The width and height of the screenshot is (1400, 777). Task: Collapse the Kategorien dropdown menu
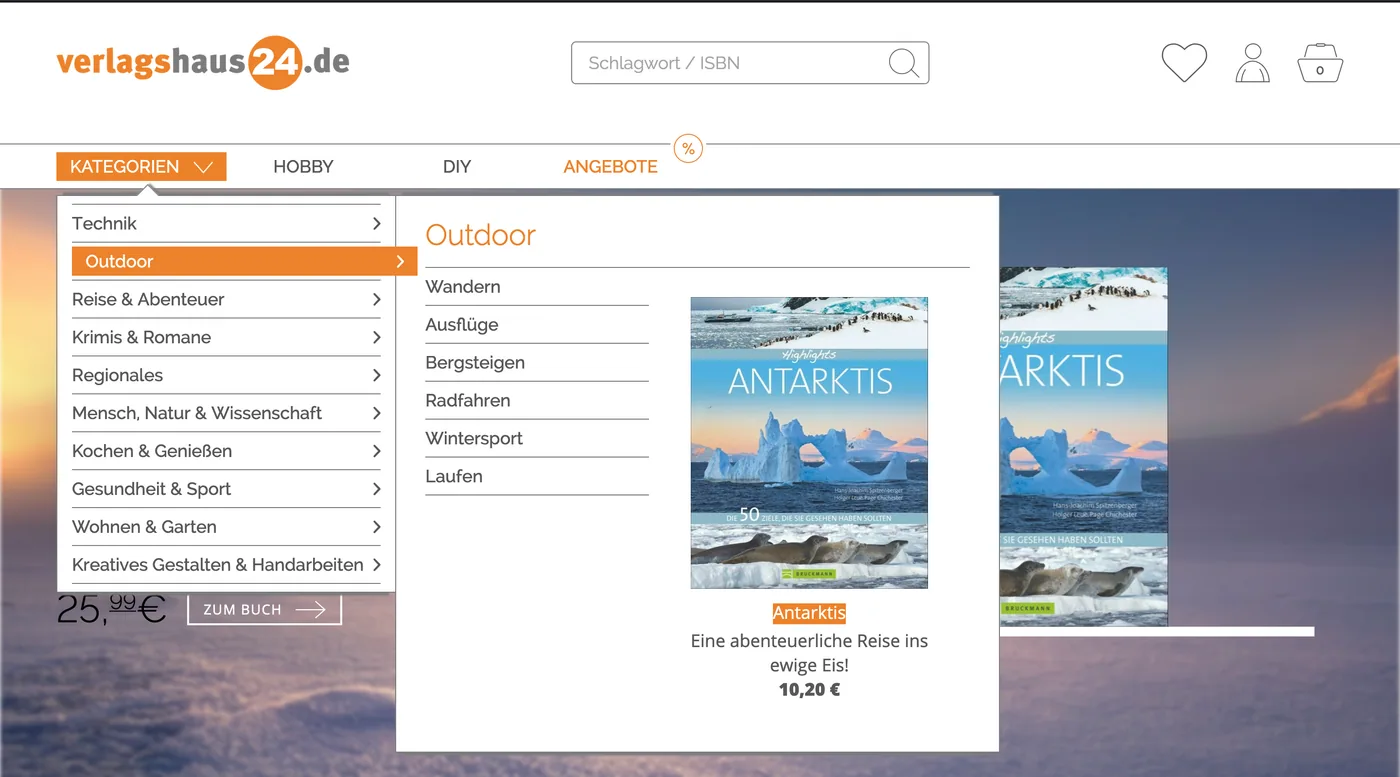pyautogui.click(x=141, y=167)
